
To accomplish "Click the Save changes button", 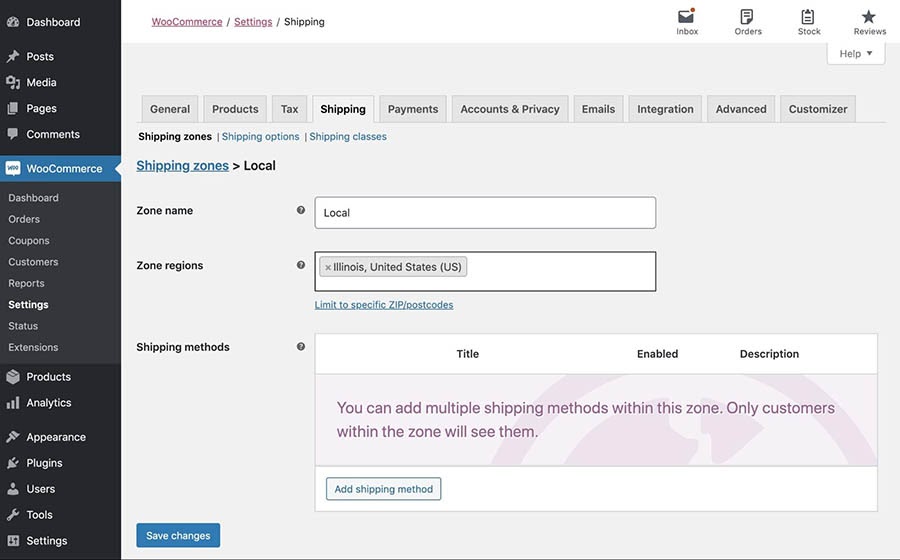I will coord(178,536).
